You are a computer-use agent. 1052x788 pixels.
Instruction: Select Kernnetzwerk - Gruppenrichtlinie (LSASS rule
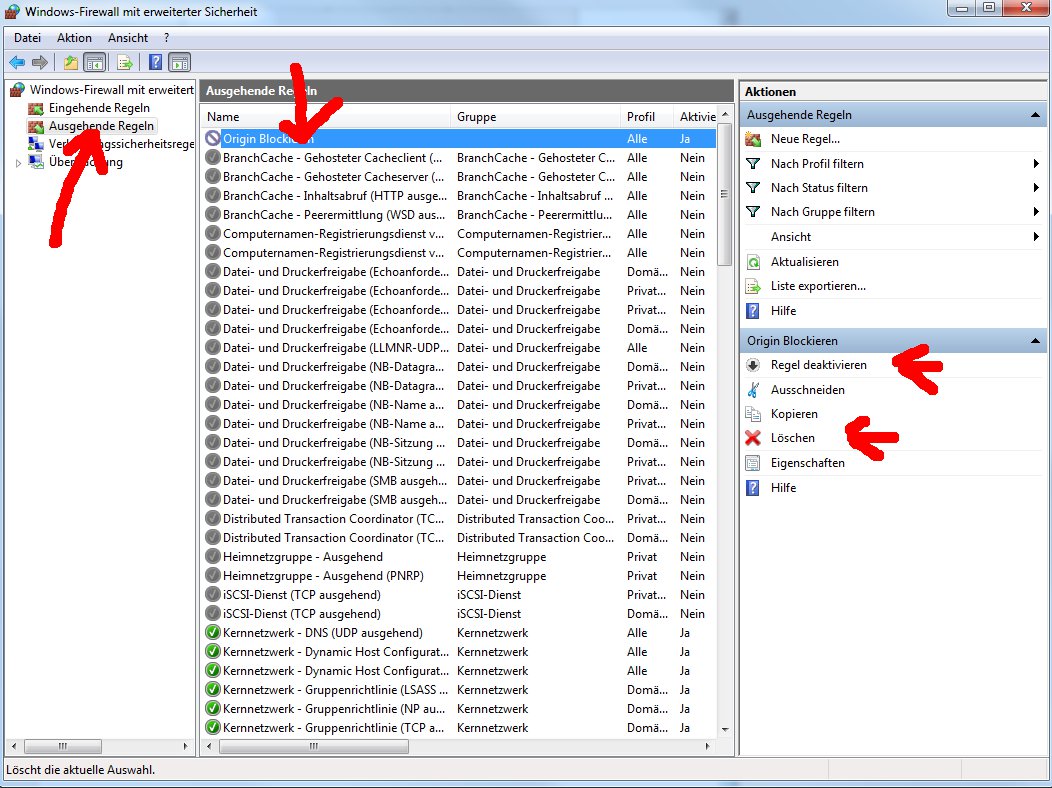[460, 689]
